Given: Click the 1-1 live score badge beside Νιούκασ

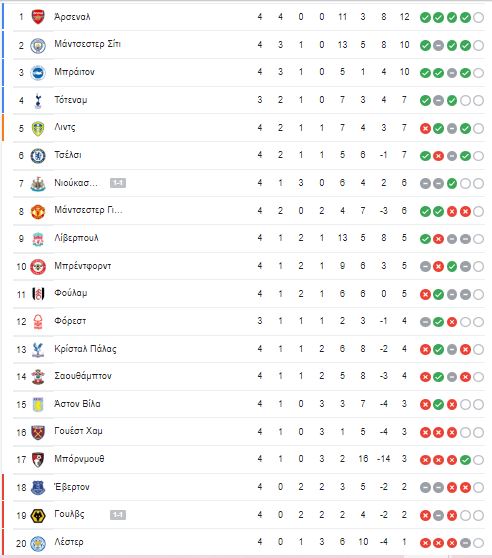Looking at the screenshot, I should tap(118, 183).
